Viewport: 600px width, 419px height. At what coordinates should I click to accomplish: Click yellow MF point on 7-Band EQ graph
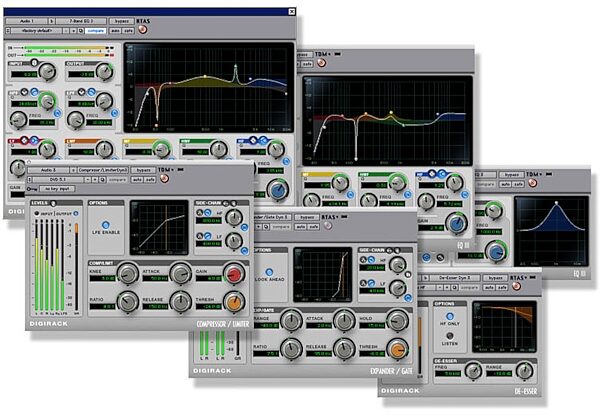click(x=205, y=77)
